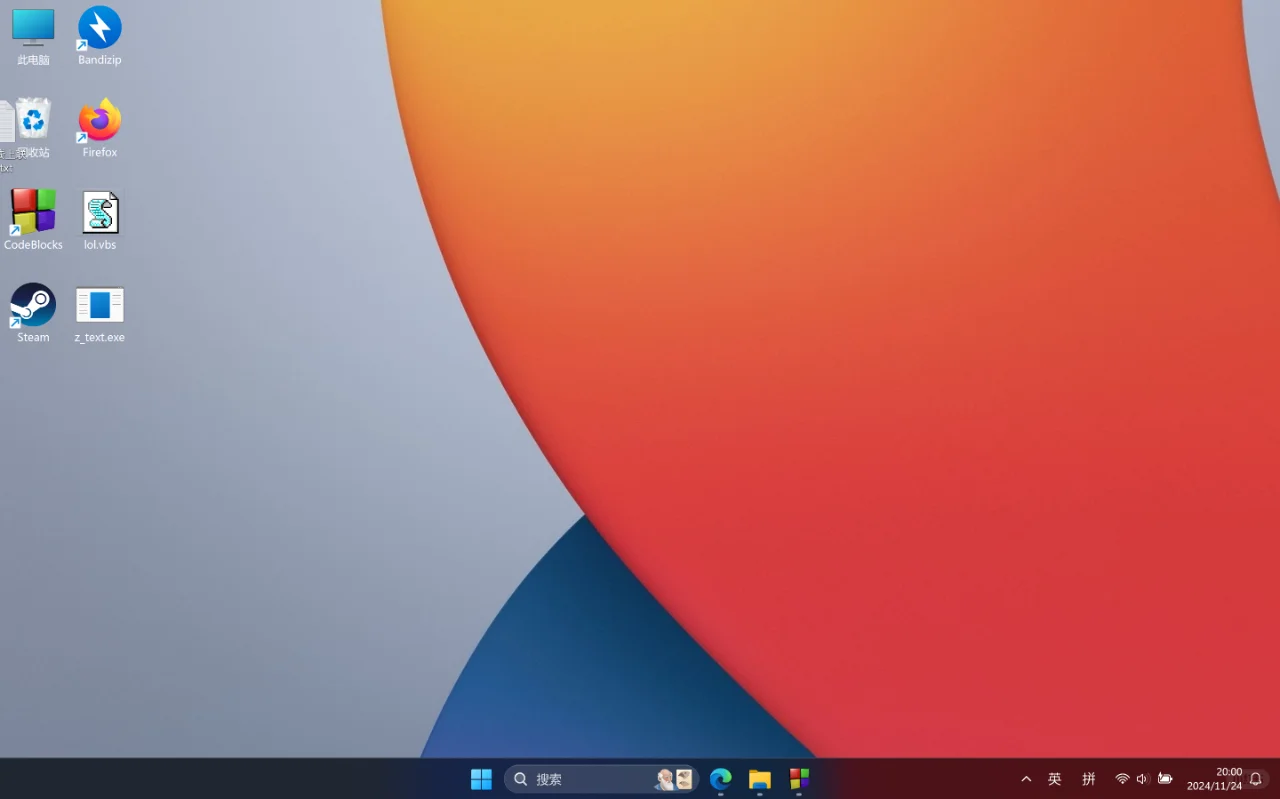This screenshot has width=1280, height=799.
Task: Run the lol.vbs script shortcut
Action: pyautogui.click(x=99, y=211)
